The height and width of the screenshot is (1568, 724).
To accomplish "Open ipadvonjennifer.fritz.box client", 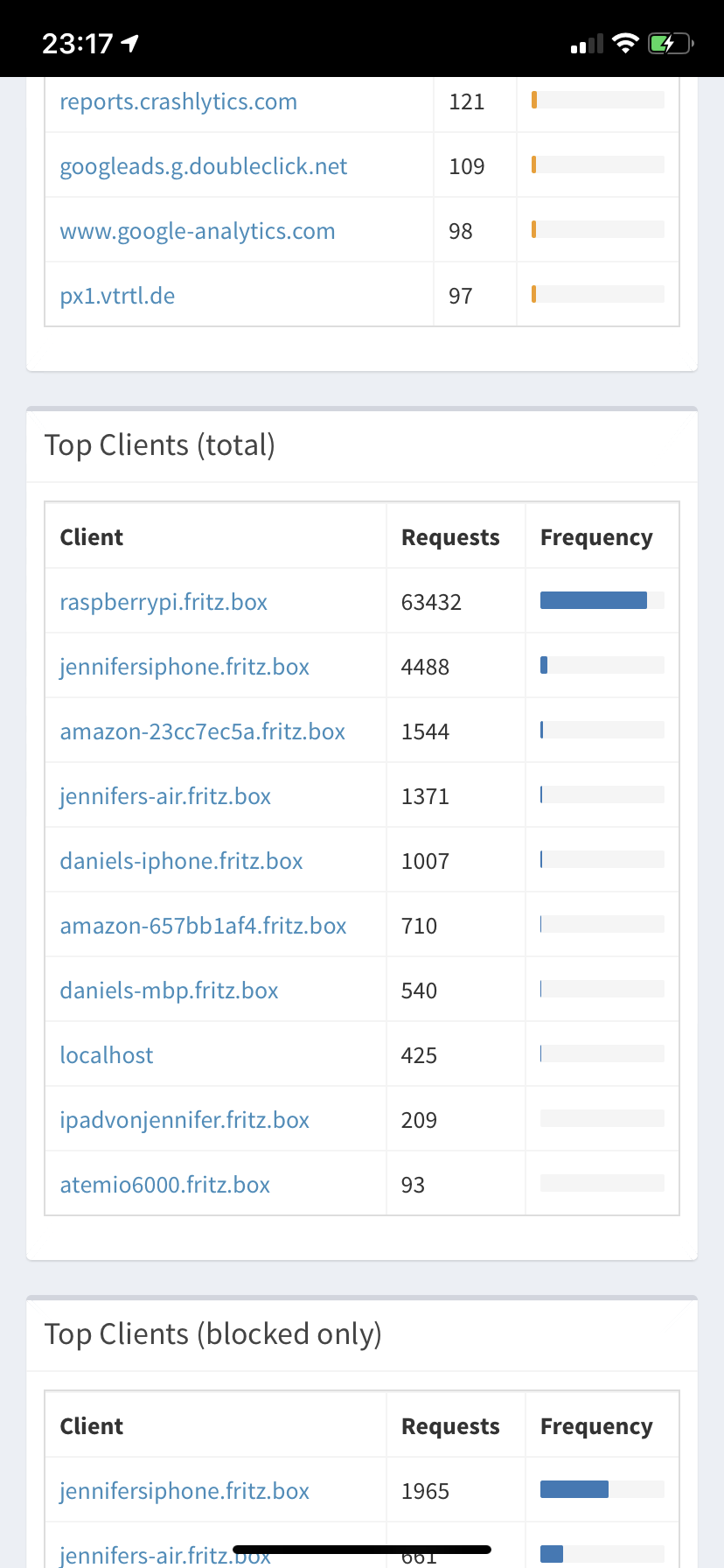I will tap(184, 1120).
